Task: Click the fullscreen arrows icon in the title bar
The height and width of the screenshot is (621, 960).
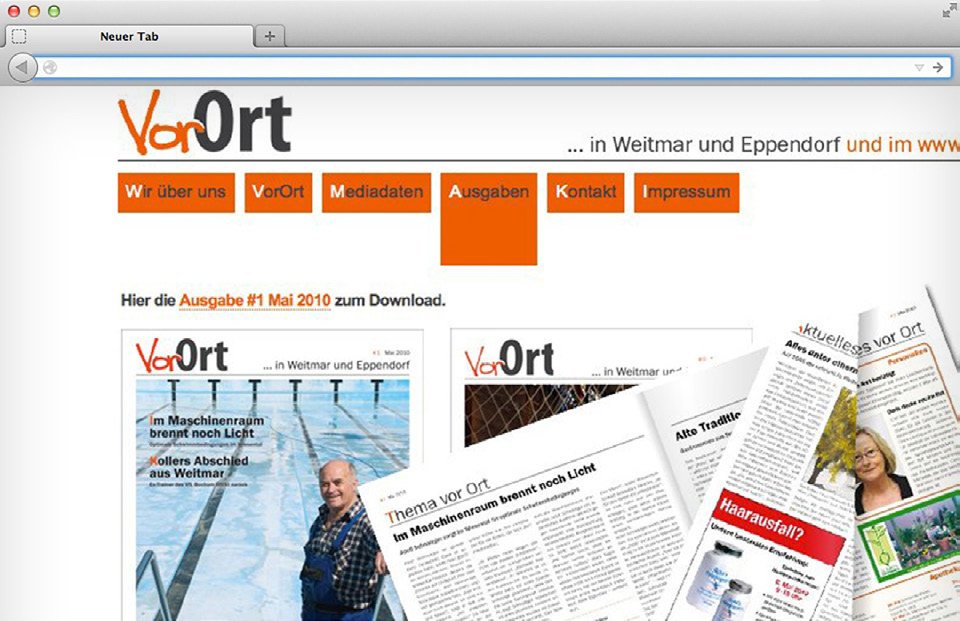Action: [x=950, y=10]
